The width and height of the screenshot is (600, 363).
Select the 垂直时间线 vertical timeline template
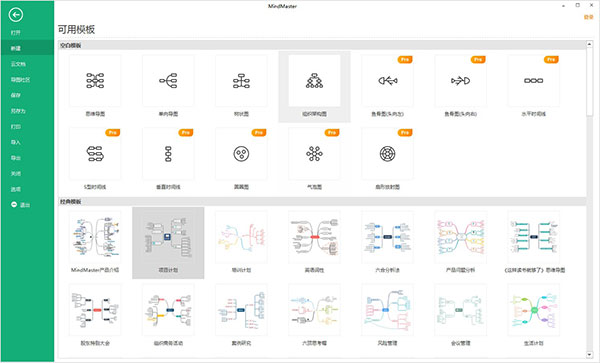[168, 154]
